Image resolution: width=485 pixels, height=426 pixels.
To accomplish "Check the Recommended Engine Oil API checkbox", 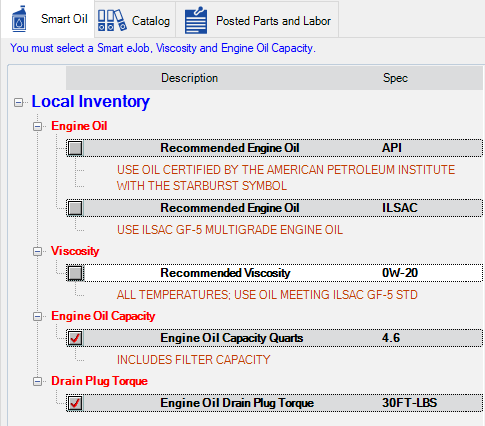I will pyautogui.click(x=75, y=148).
